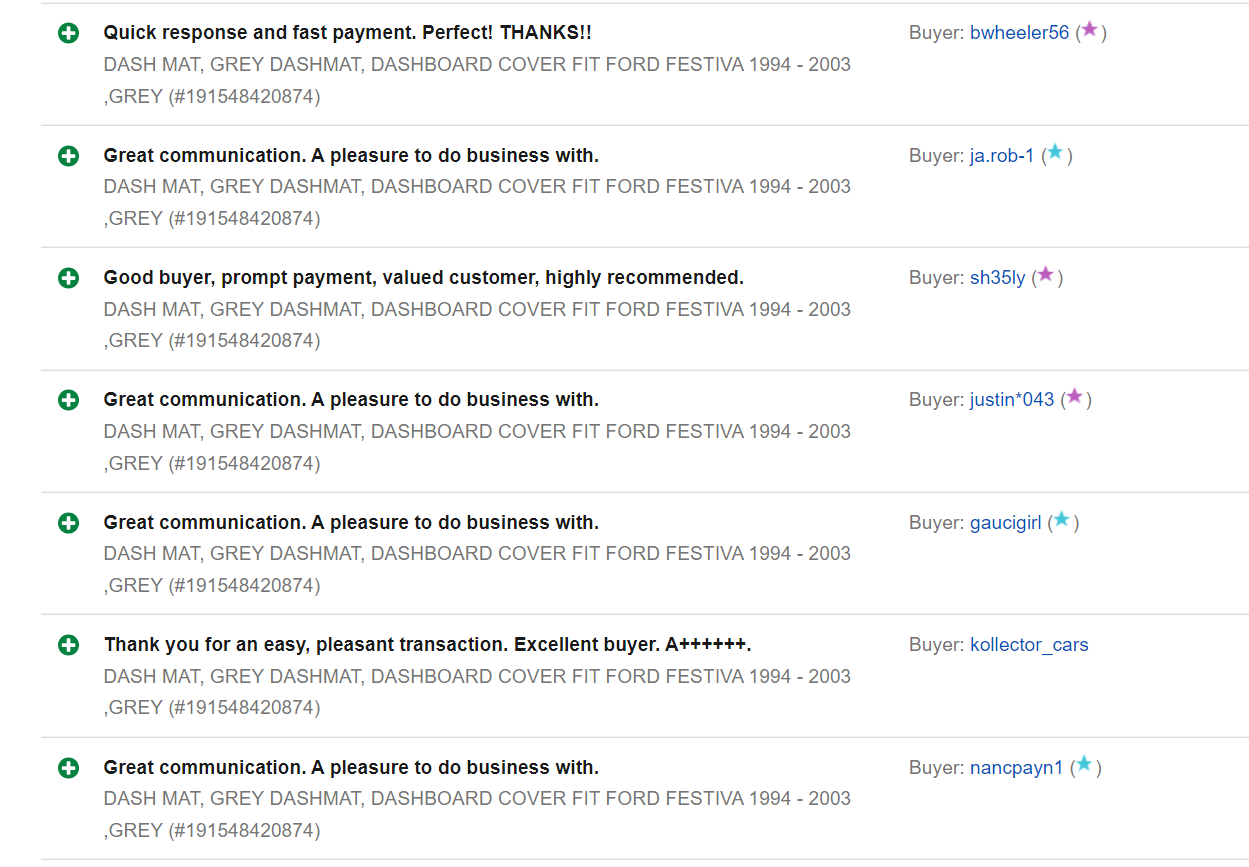This screenshot has height=867, width=1249.
Task: Open ja.rob-1 buyer profile link
Action: pos(1002,156)
